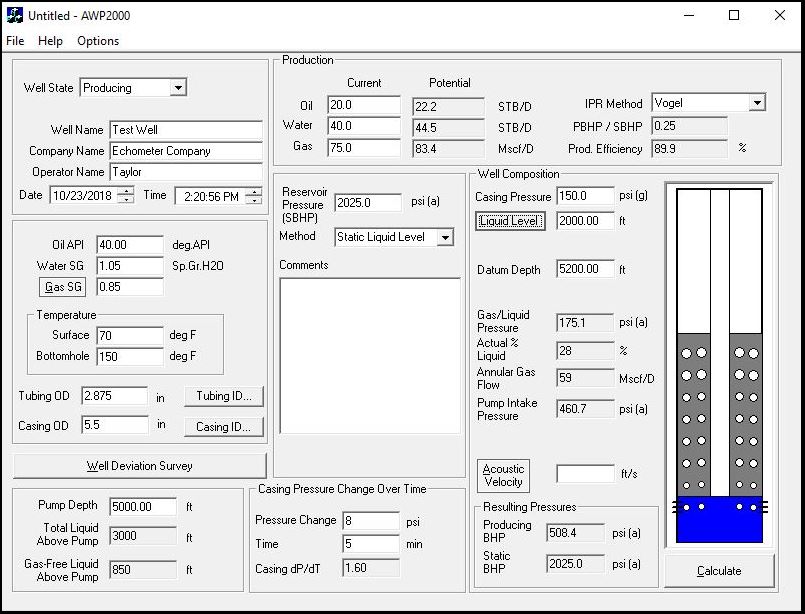This screenshot has width=805, height=614.
Task: Open the Options menu
Action: [97, 41]
